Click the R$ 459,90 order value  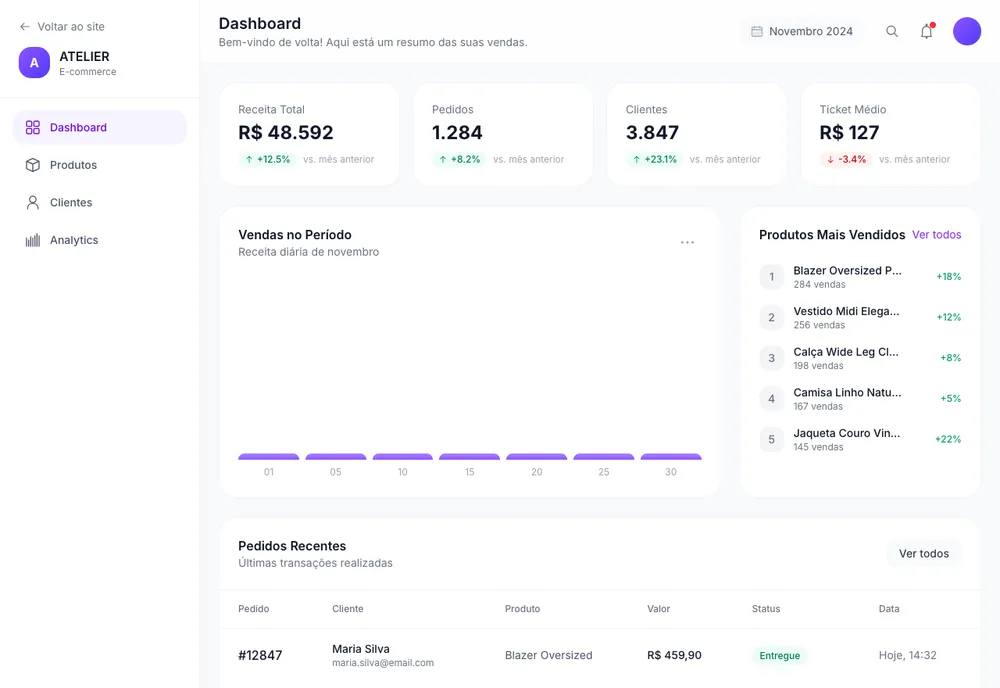click(674, 655)
